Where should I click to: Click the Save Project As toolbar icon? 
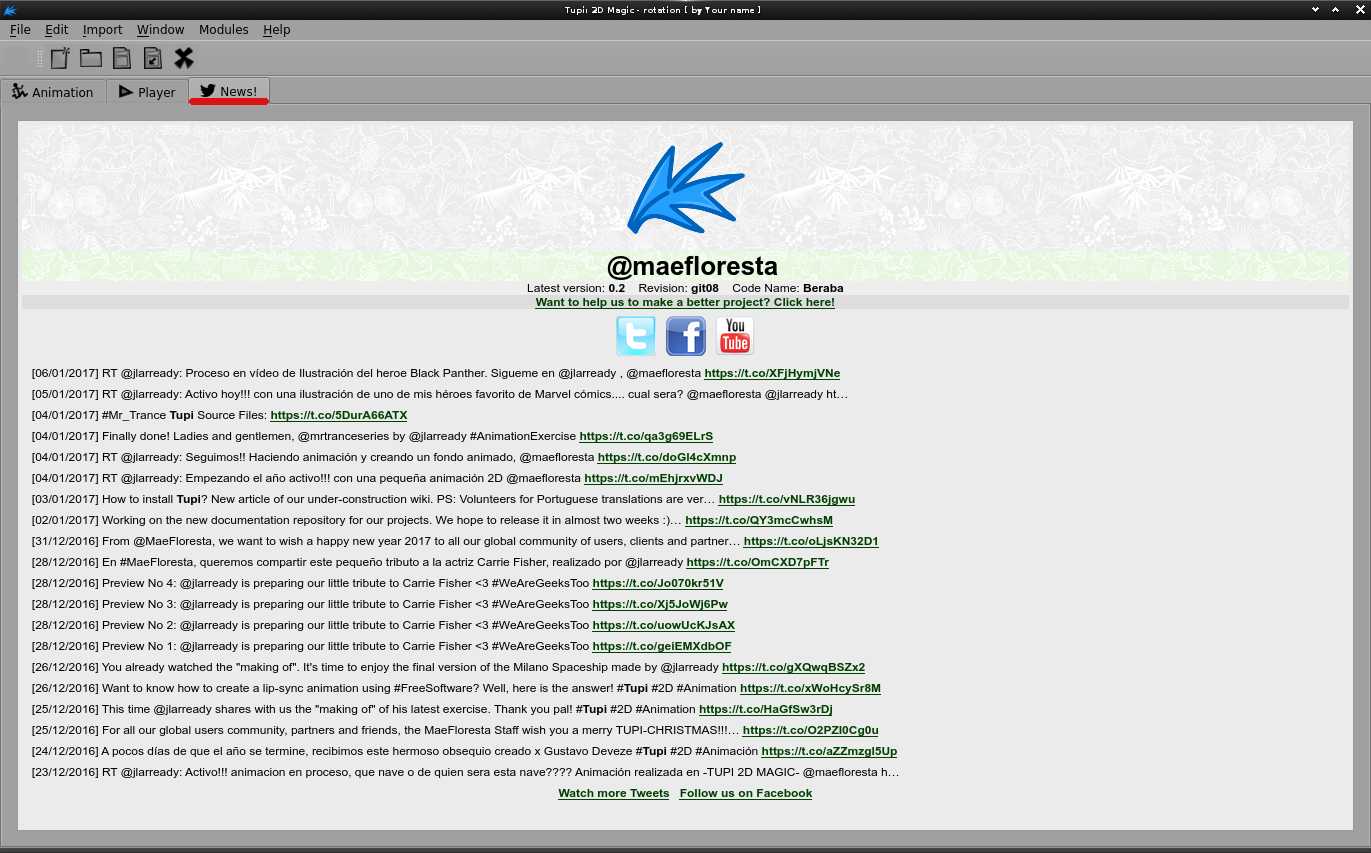click(153, 58)
